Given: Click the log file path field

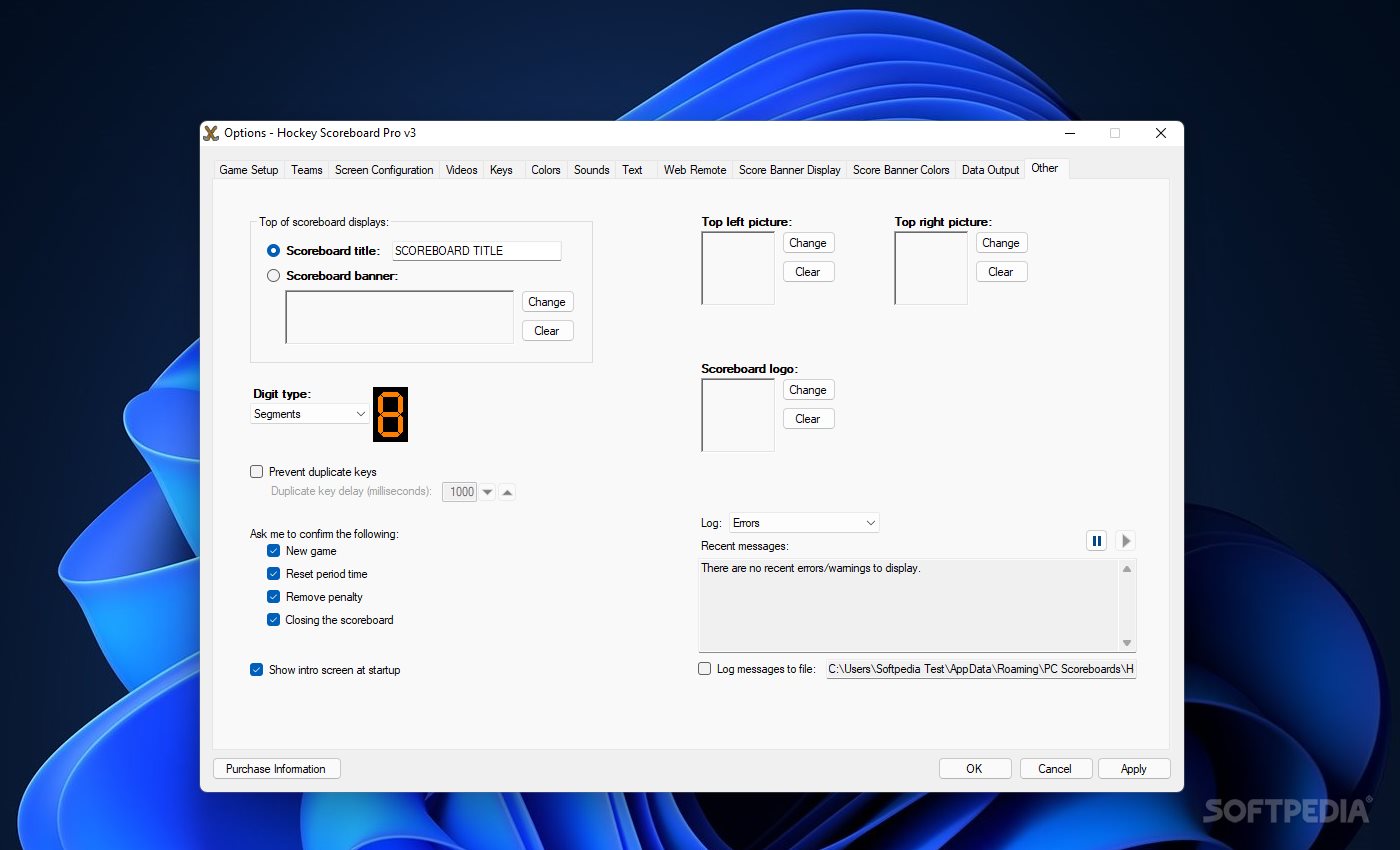Looking at the screenshot, I should point(981,669).
